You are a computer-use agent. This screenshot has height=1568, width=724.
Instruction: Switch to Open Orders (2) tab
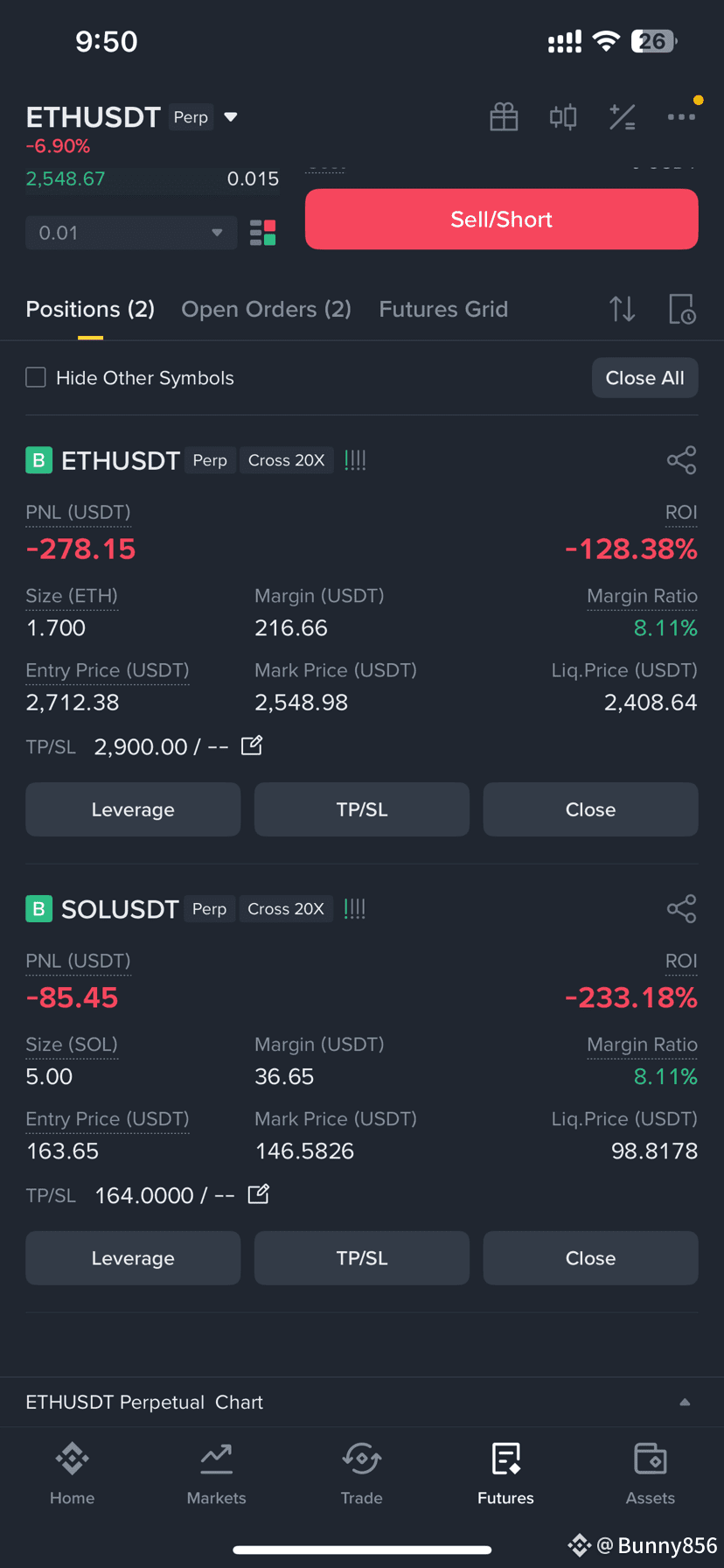coord(266,309)
